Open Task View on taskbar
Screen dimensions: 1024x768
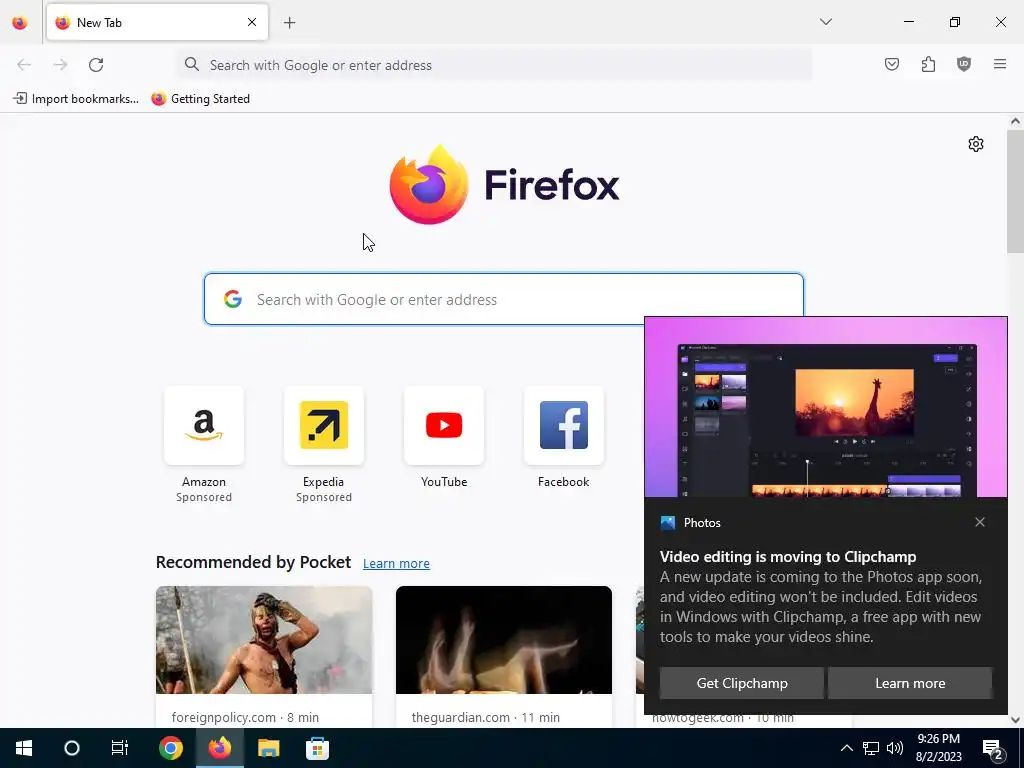[x=120, y=748]
